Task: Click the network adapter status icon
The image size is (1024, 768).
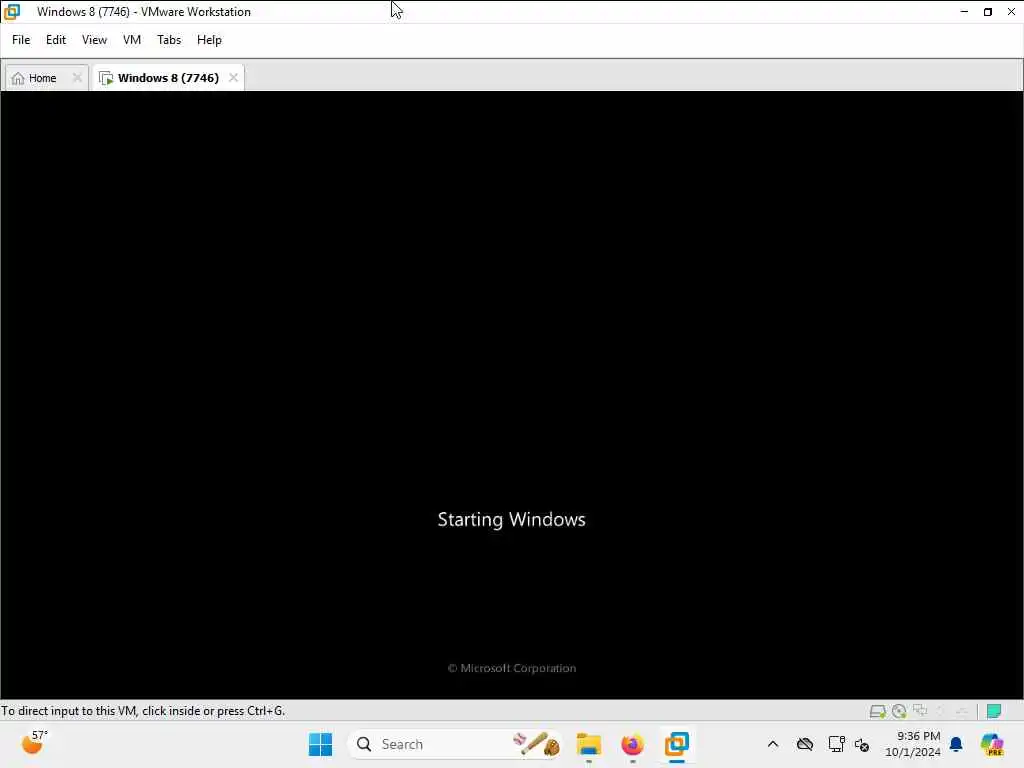Action: (x=920, y=711)
